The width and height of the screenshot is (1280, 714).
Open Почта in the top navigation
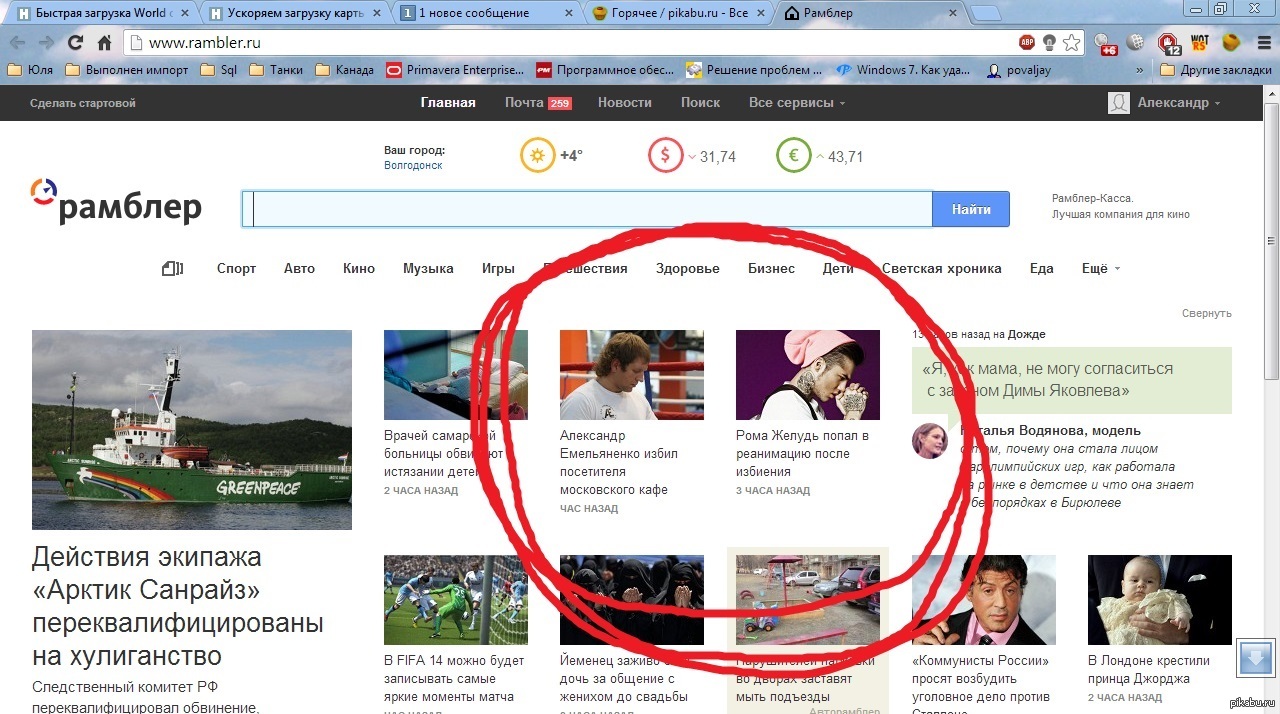(x=537, y=103)
